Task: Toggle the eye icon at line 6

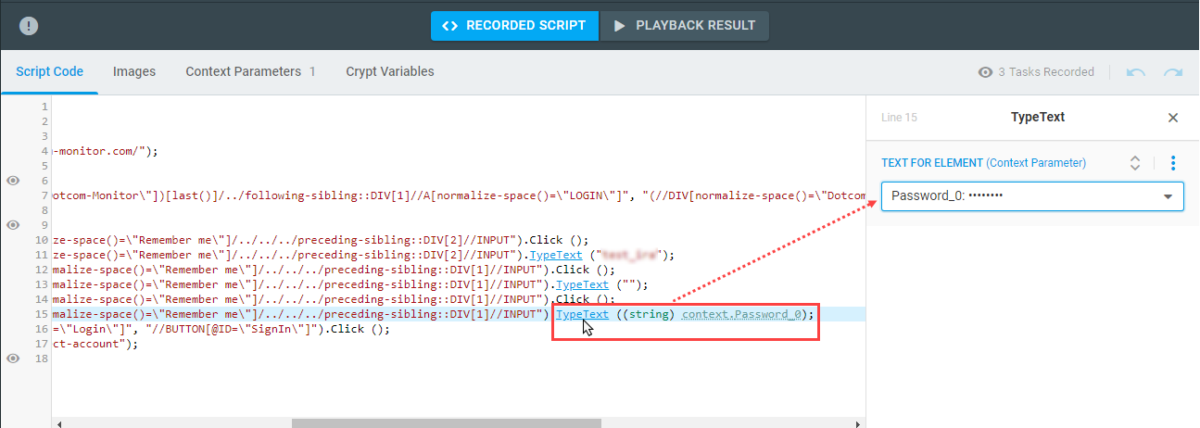Action: [x=14, y=180]
